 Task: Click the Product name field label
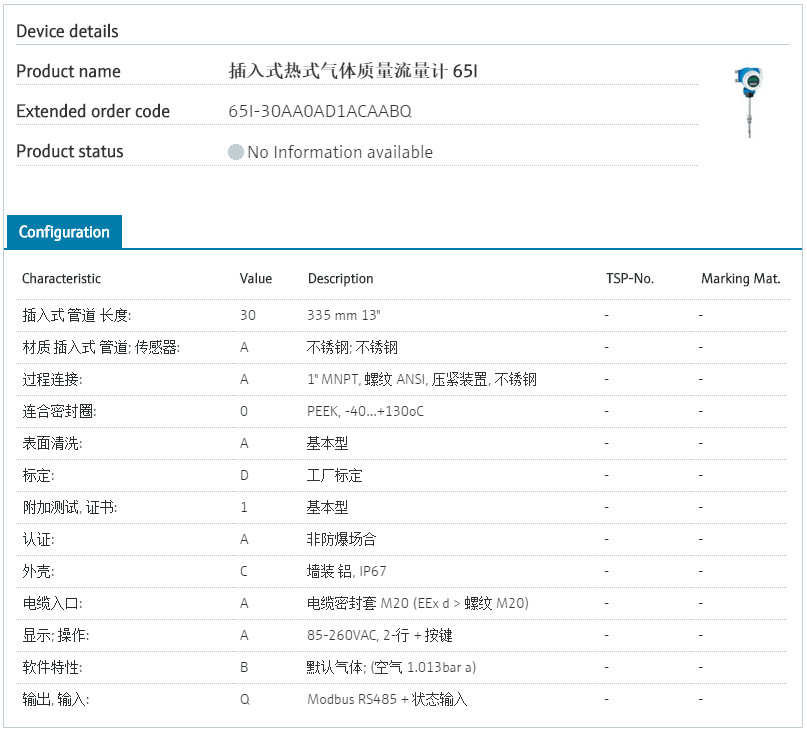(68, 71)
